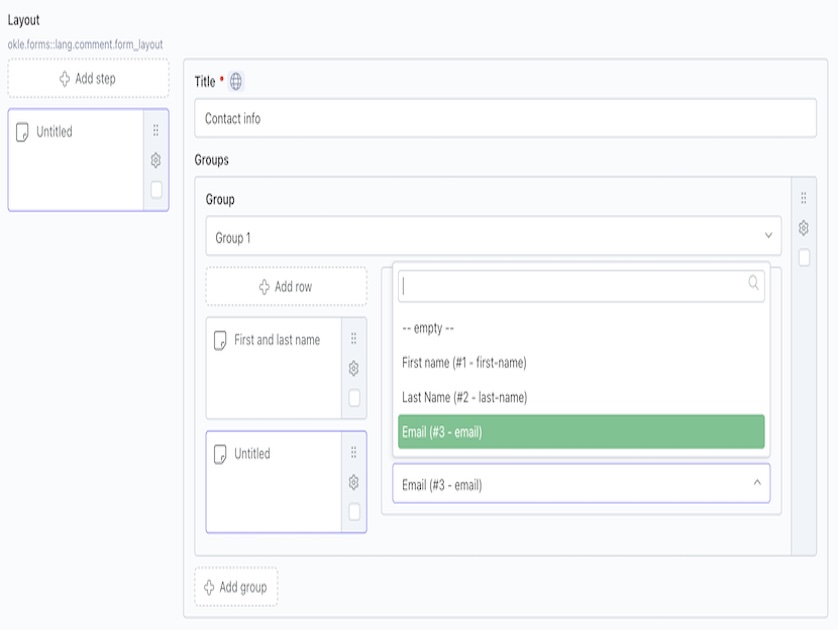Open gear settings for First and last name row
838x630 pixels.
pyautogui.click(x=354, y=368)
